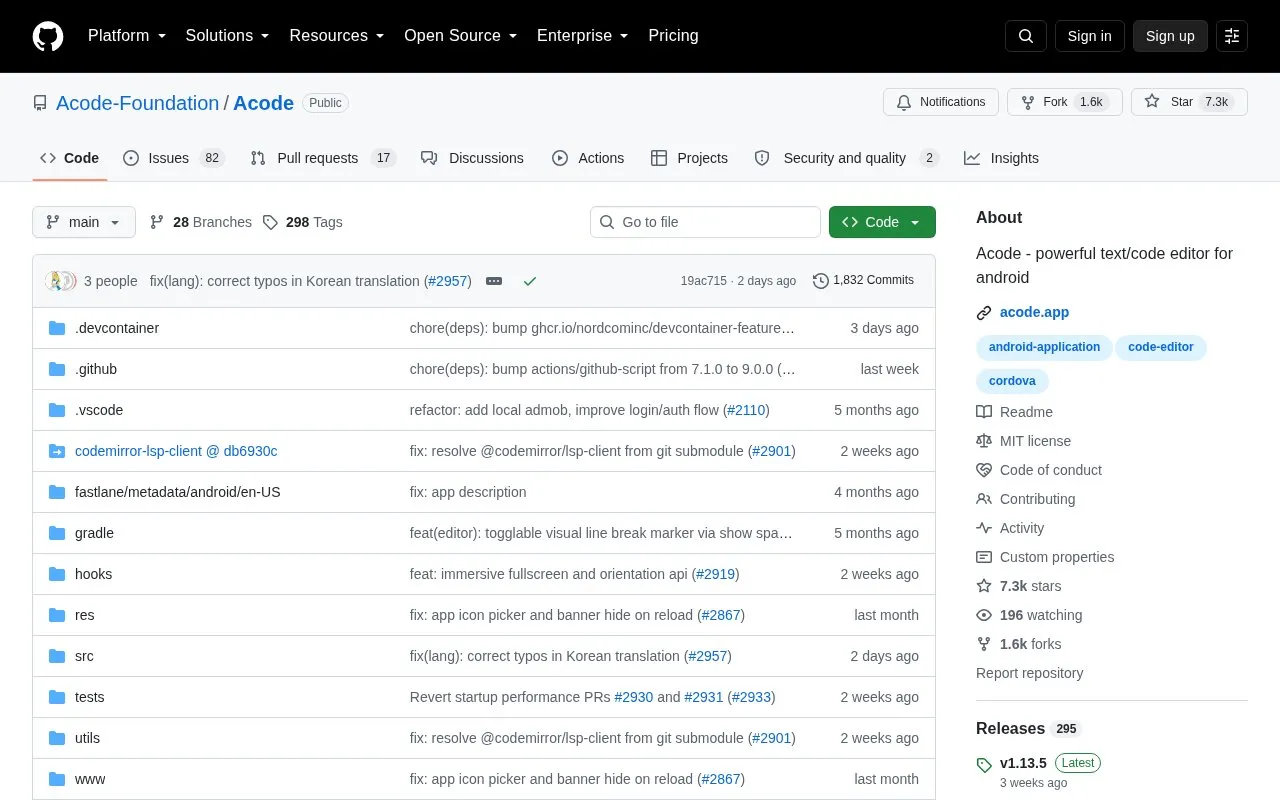Image resolution: width=1280 pixels, height=800 pixels.
Task: Open the 1,832 Commits history
Action: 864,281
